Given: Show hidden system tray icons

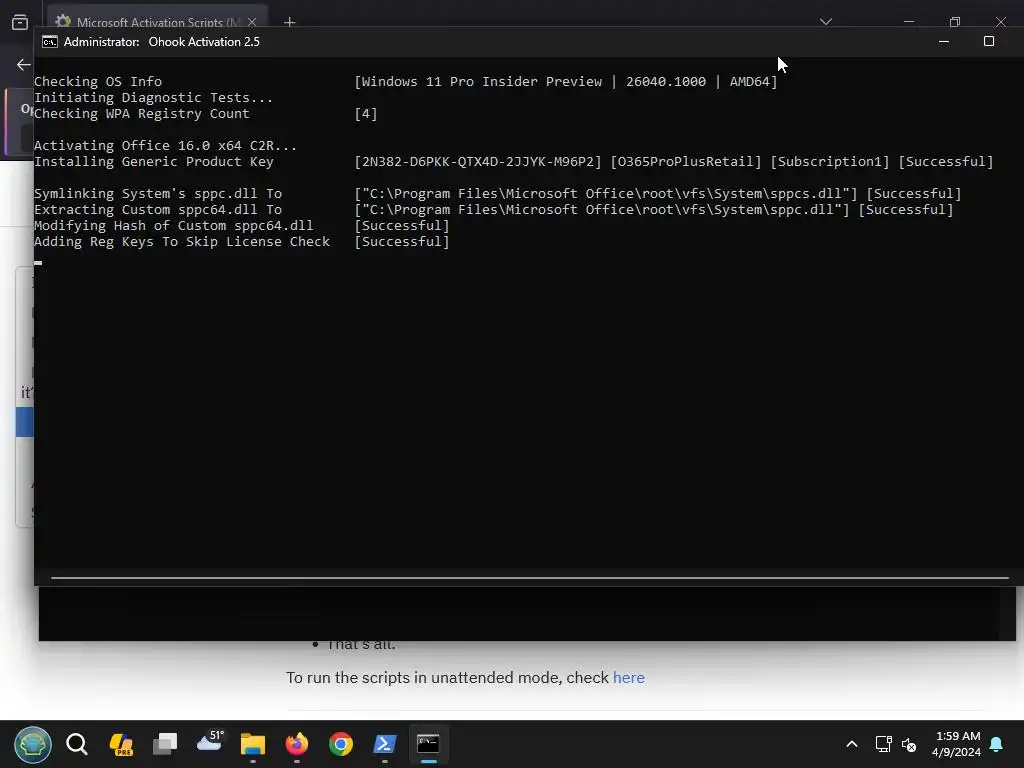Looking at the screenshot, I should point(852,744).
